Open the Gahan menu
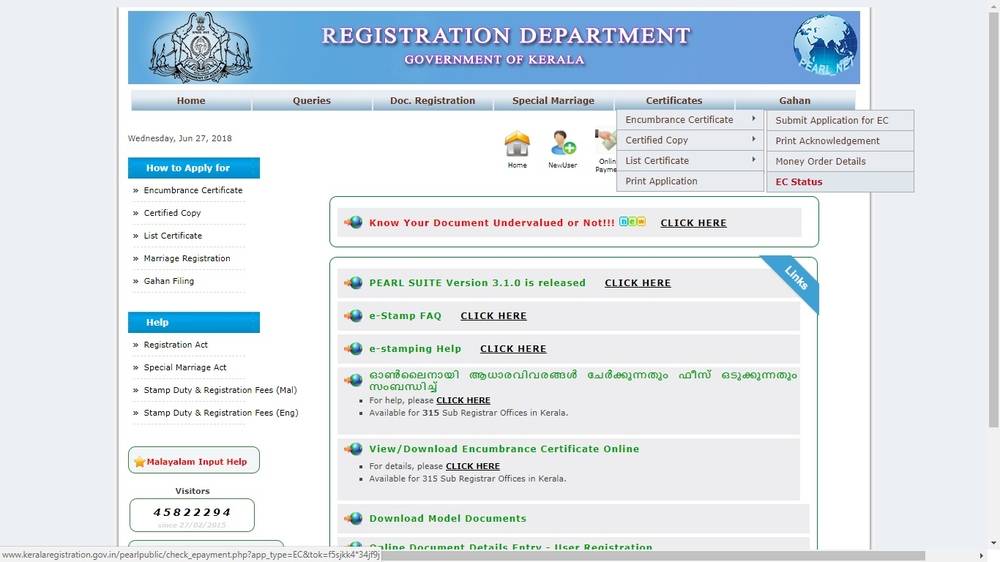 pyautogui.click(x=795, y=101)
